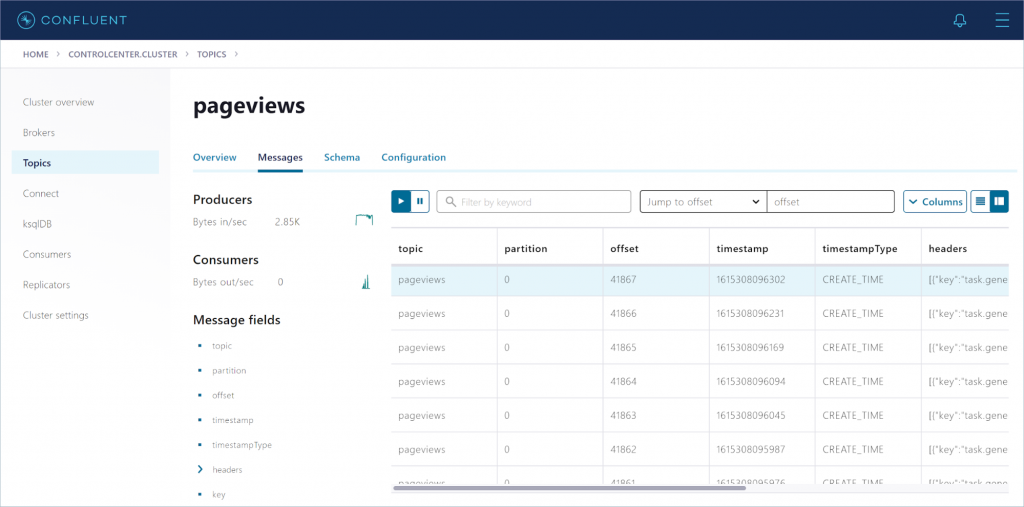This screenshot has width=1024, height=507.
Task: Switch to the Schema tab
Action: click(342, 157)
